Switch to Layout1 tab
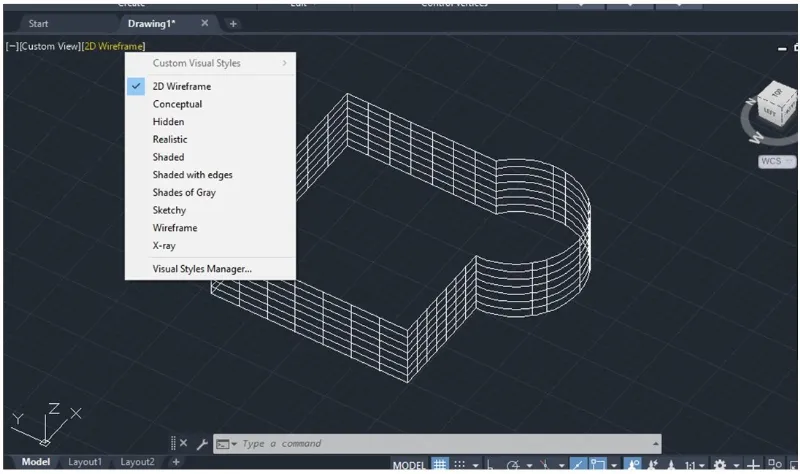Viewport: 800px width, 474px height. 85,462
